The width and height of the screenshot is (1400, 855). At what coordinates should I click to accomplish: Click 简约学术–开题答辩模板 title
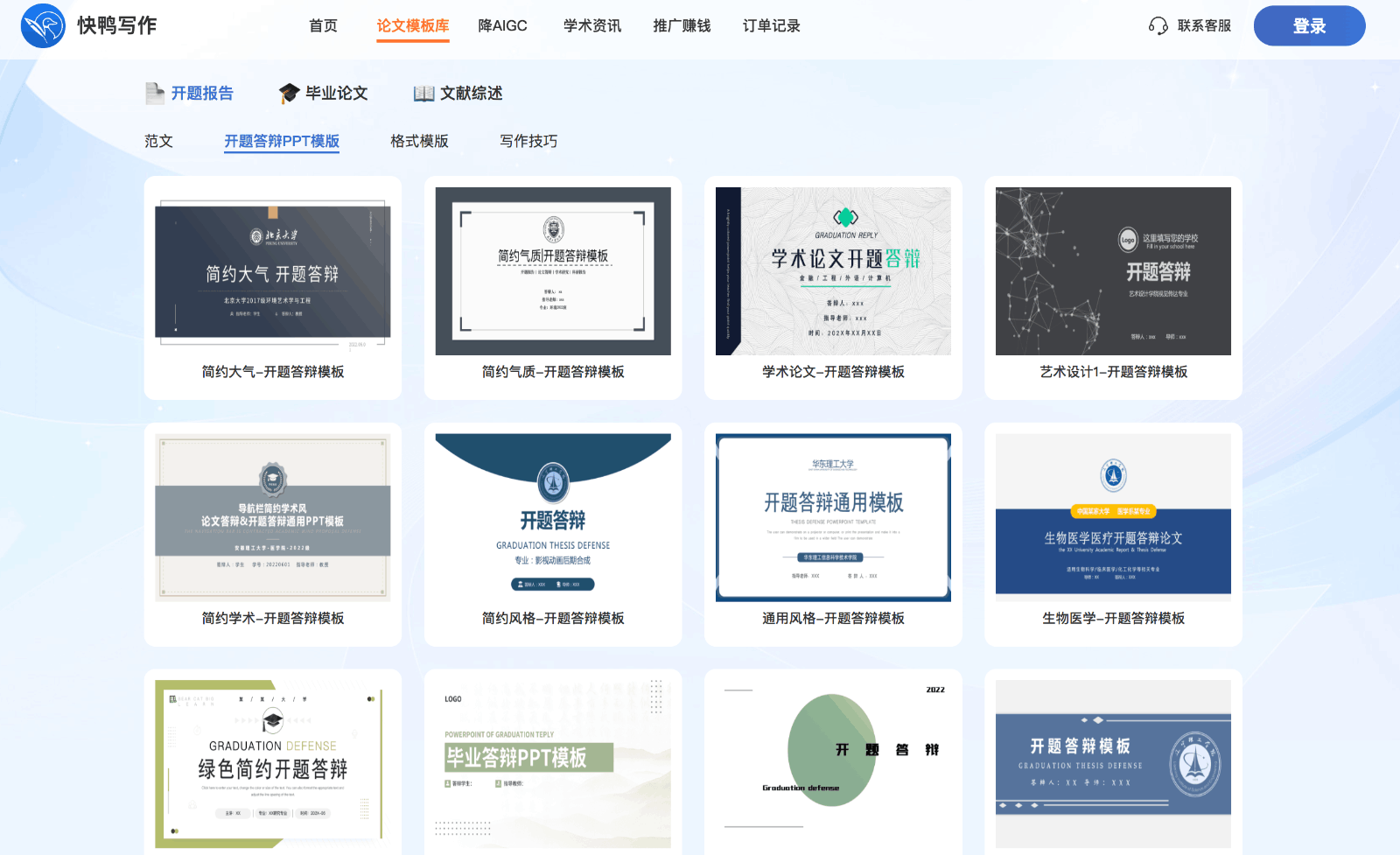(x=273, y=618)
